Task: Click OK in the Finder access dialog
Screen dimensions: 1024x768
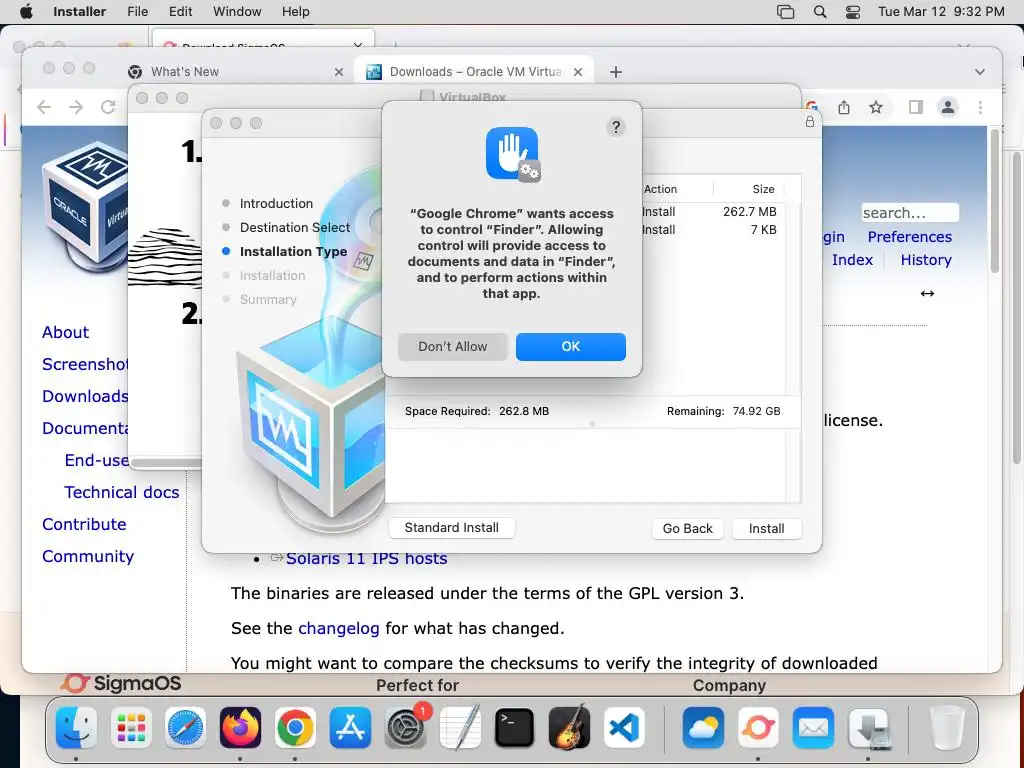Action: coord(570,347)
